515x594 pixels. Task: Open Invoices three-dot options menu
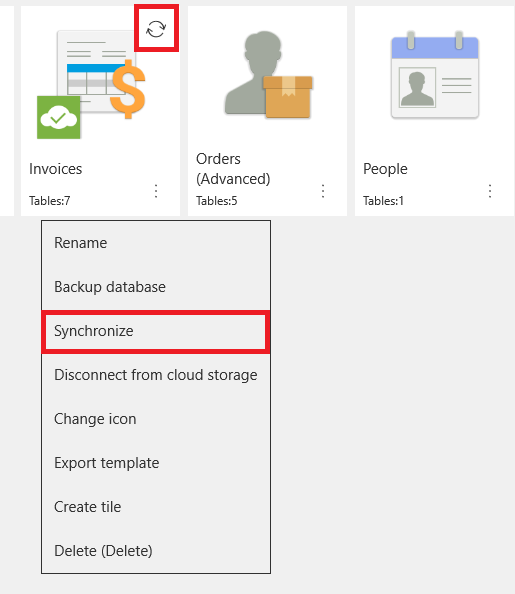[x=156, y=191]
